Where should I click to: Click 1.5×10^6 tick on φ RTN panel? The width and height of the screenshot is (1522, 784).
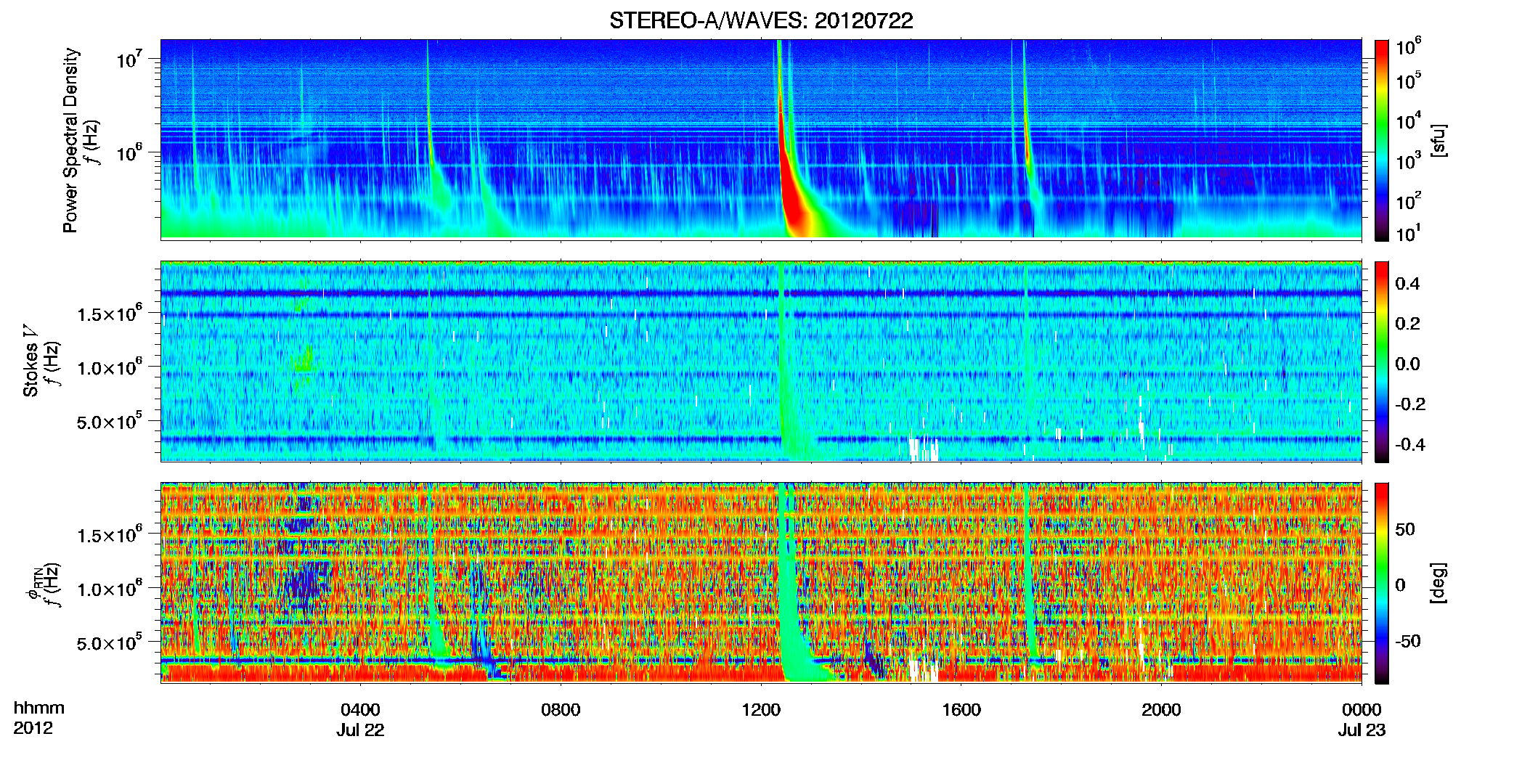pyautogui.click(x=110, y=534)
